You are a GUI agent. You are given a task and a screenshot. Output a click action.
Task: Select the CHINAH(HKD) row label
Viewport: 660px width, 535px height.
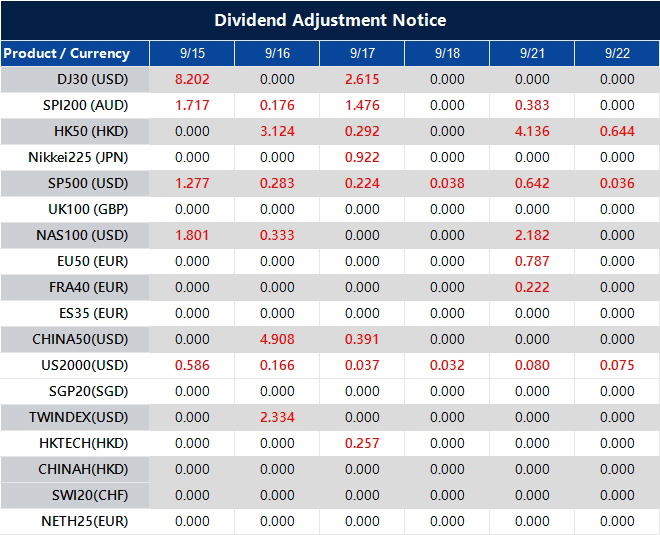coord(83,469)
